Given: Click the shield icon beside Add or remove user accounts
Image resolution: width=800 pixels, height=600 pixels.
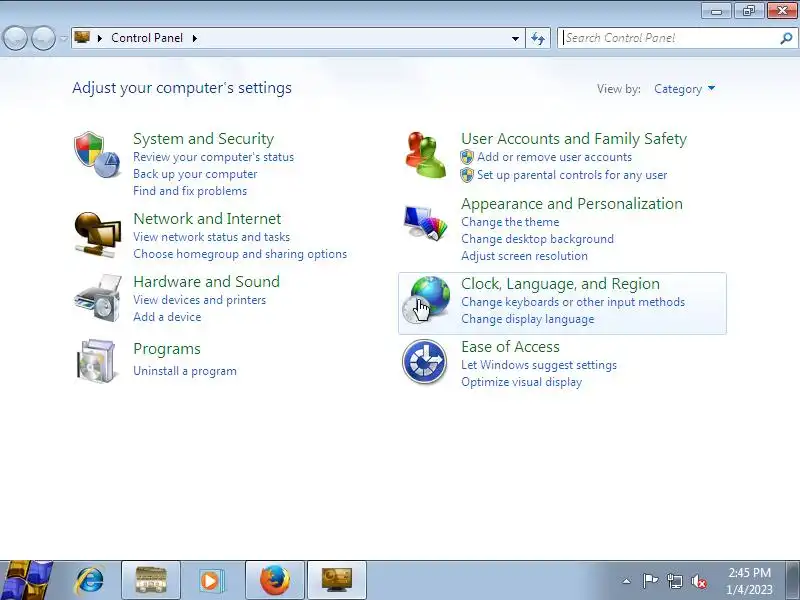Looking at the screenshot, I should [x=467, y=157].
